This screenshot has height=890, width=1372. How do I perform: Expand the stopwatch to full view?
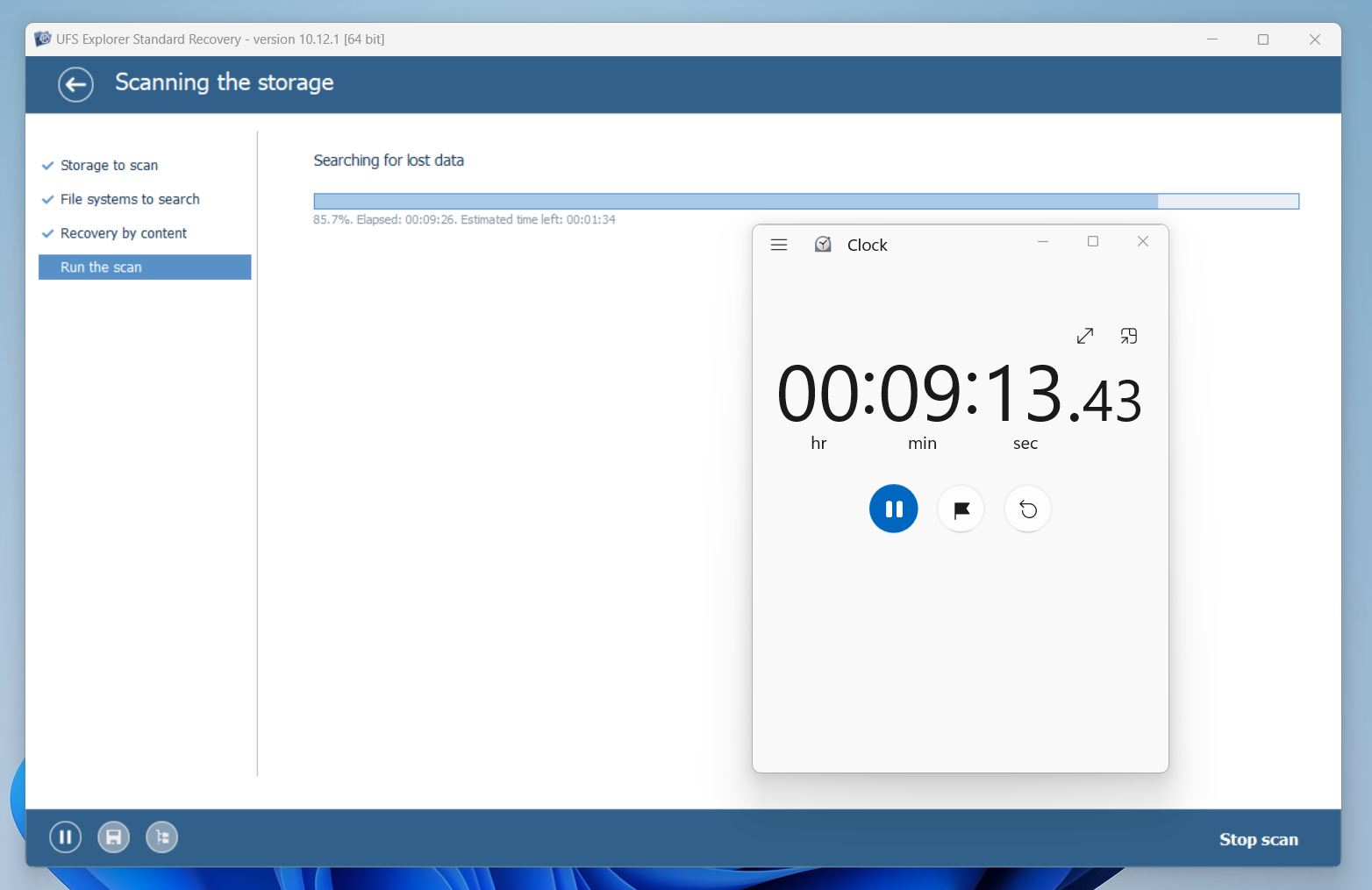tap(1085, 336)
